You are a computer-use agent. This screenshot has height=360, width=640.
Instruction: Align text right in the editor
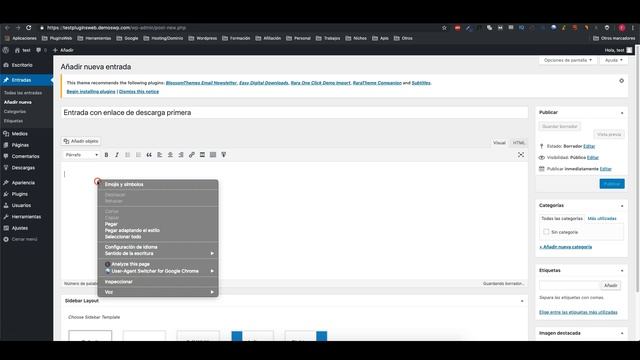point(181,155)
